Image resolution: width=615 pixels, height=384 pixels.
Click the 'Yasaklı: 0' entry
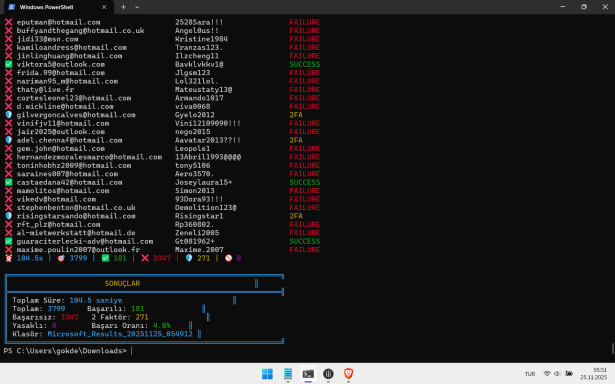(x=34, y=326)
